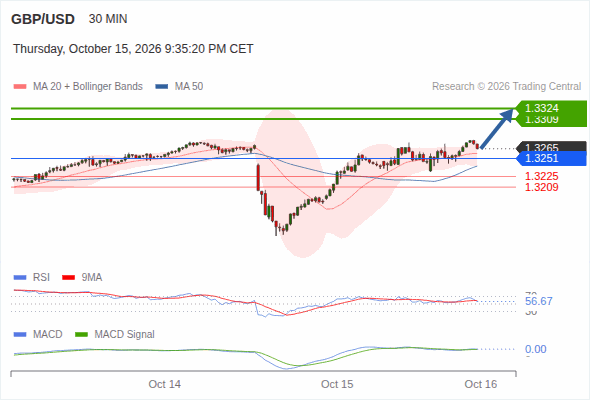Click the MACD legend label

click(x=48, y=335)
